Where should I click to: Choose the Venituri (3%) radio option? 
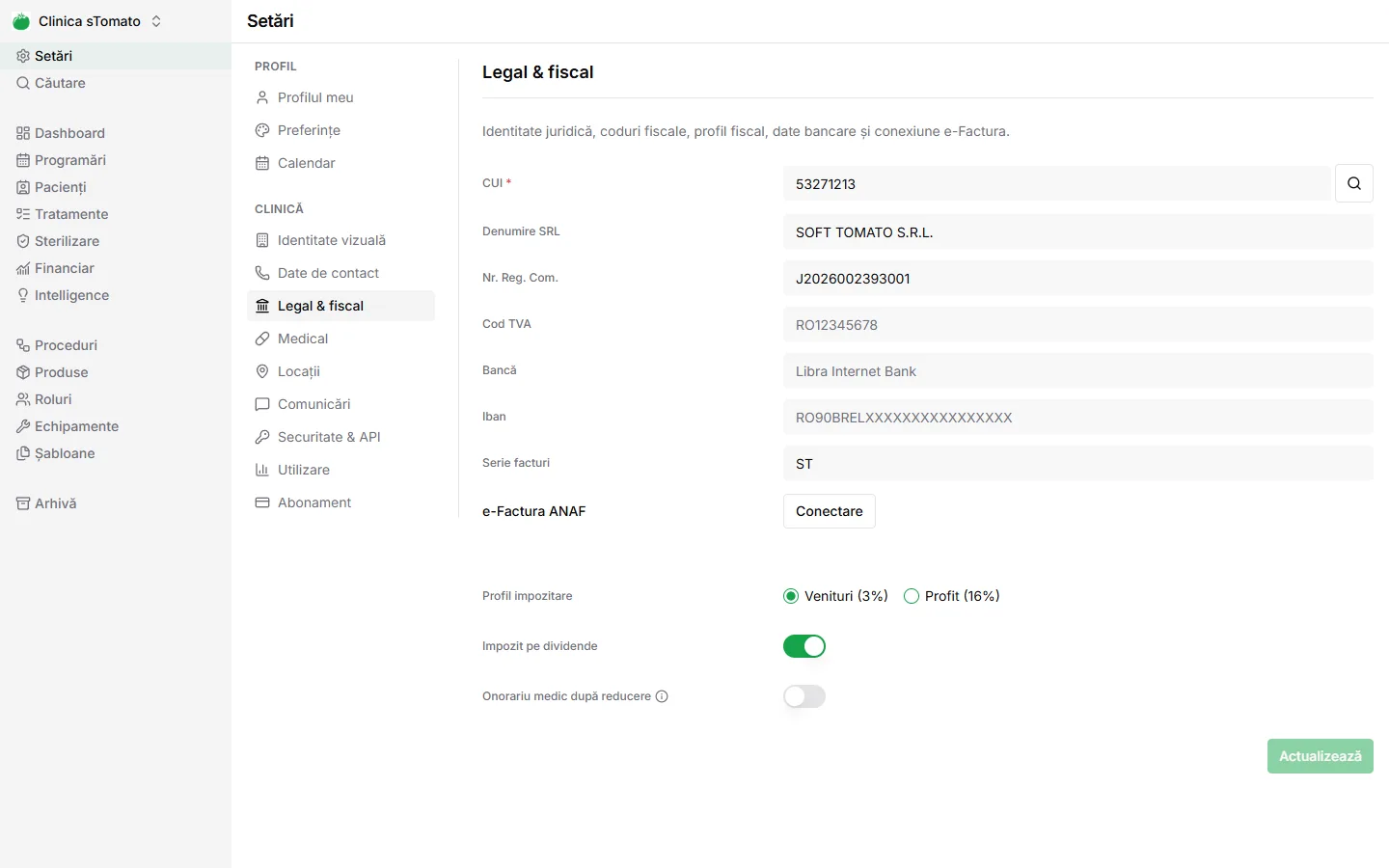tap(791, 596)
